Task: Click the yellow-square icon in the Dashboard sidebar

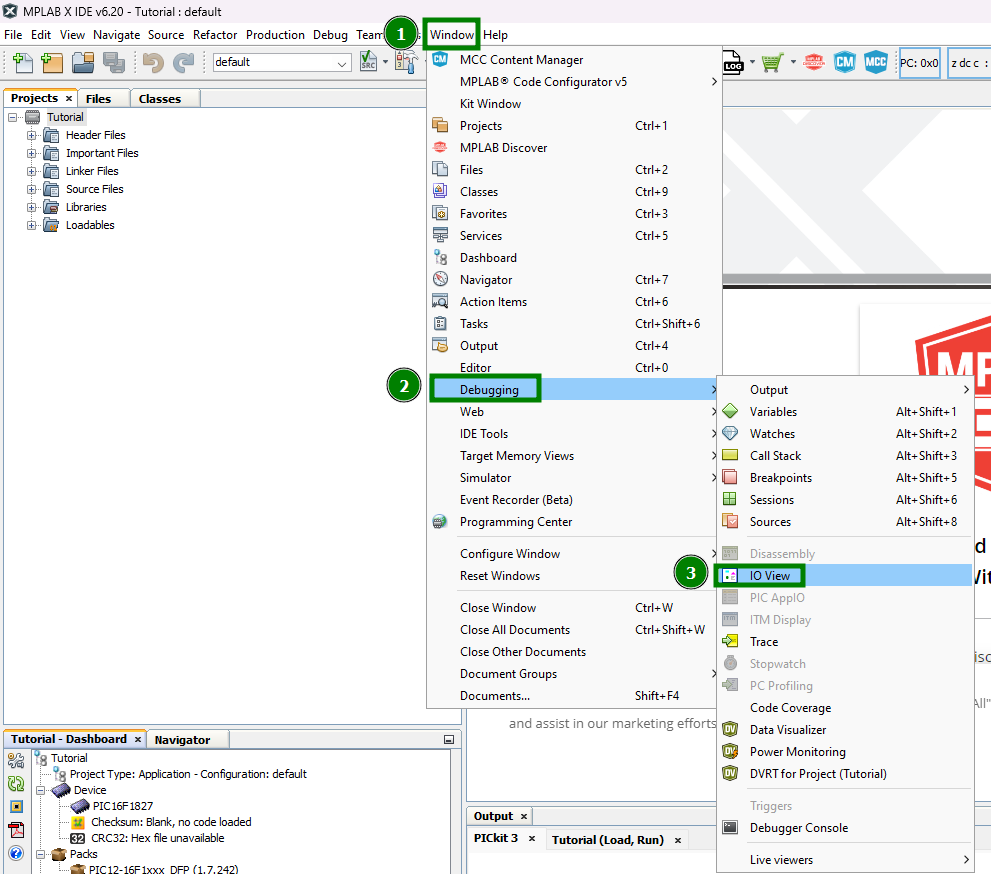Action: pyautogui.click(x=16, y=806)
